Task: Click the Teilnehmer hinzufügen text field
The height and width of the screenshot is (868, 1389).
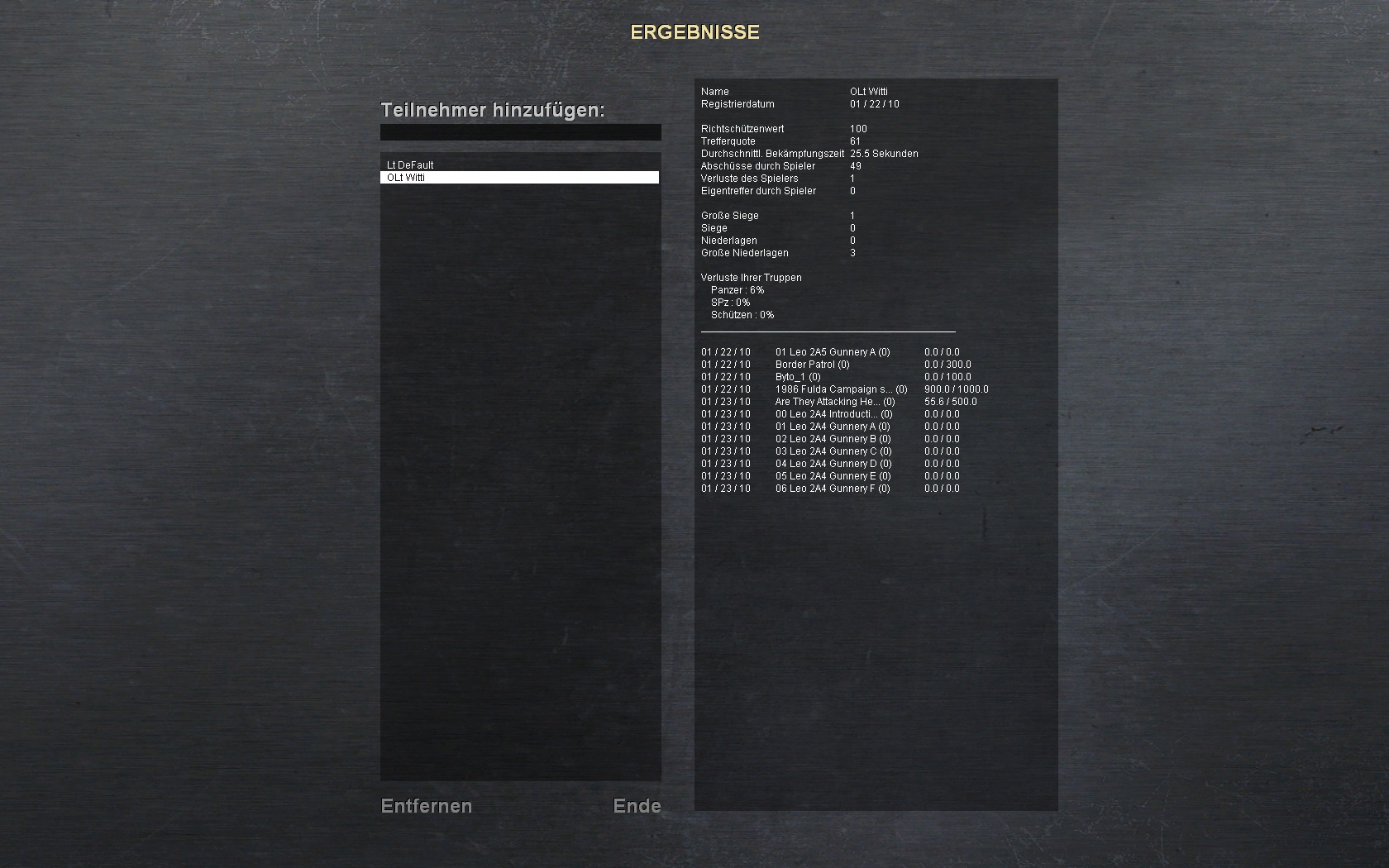Action: (x=520, y=132)
